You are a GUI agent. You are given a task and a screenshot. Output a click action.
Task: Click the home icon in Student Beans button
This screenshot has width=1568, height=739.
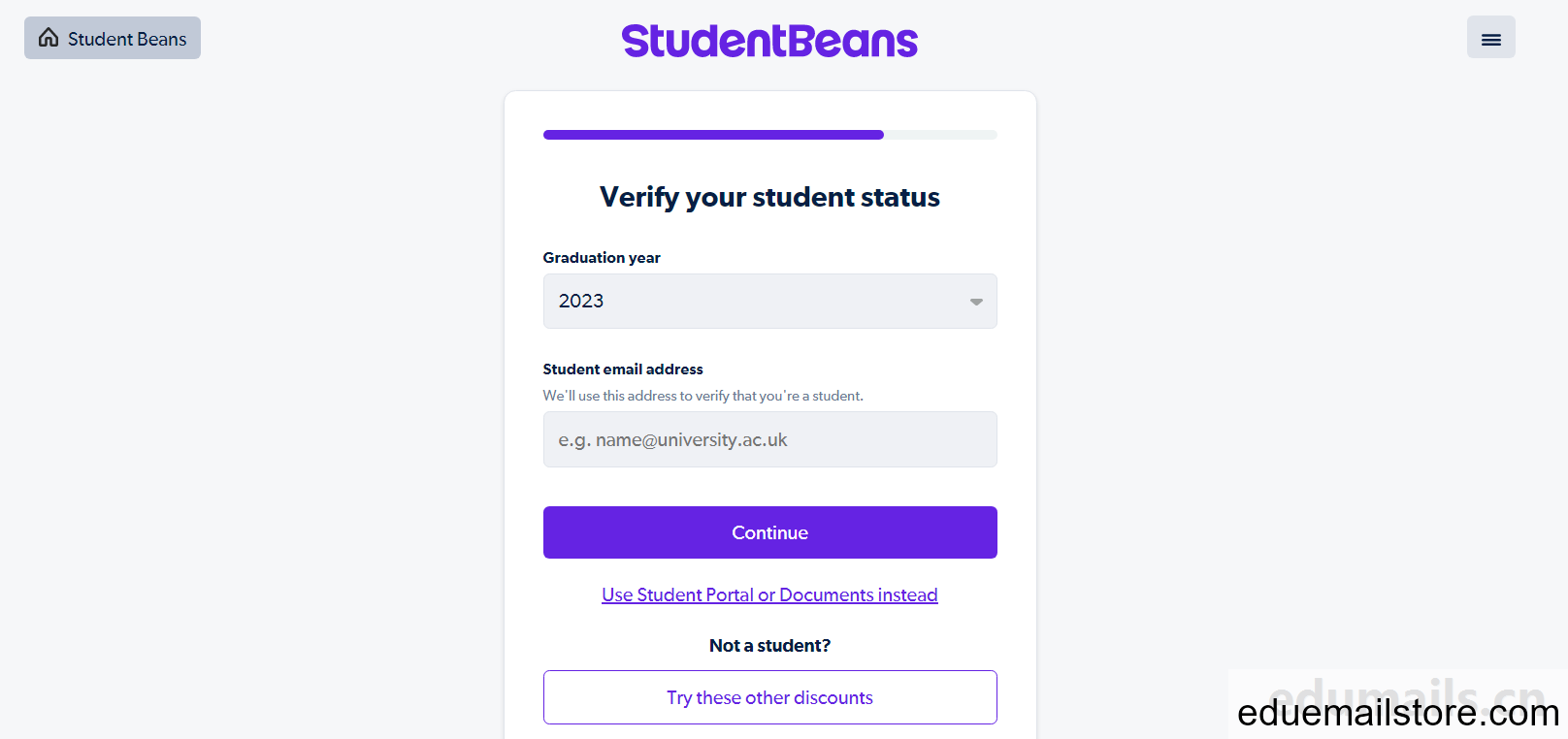49,38
